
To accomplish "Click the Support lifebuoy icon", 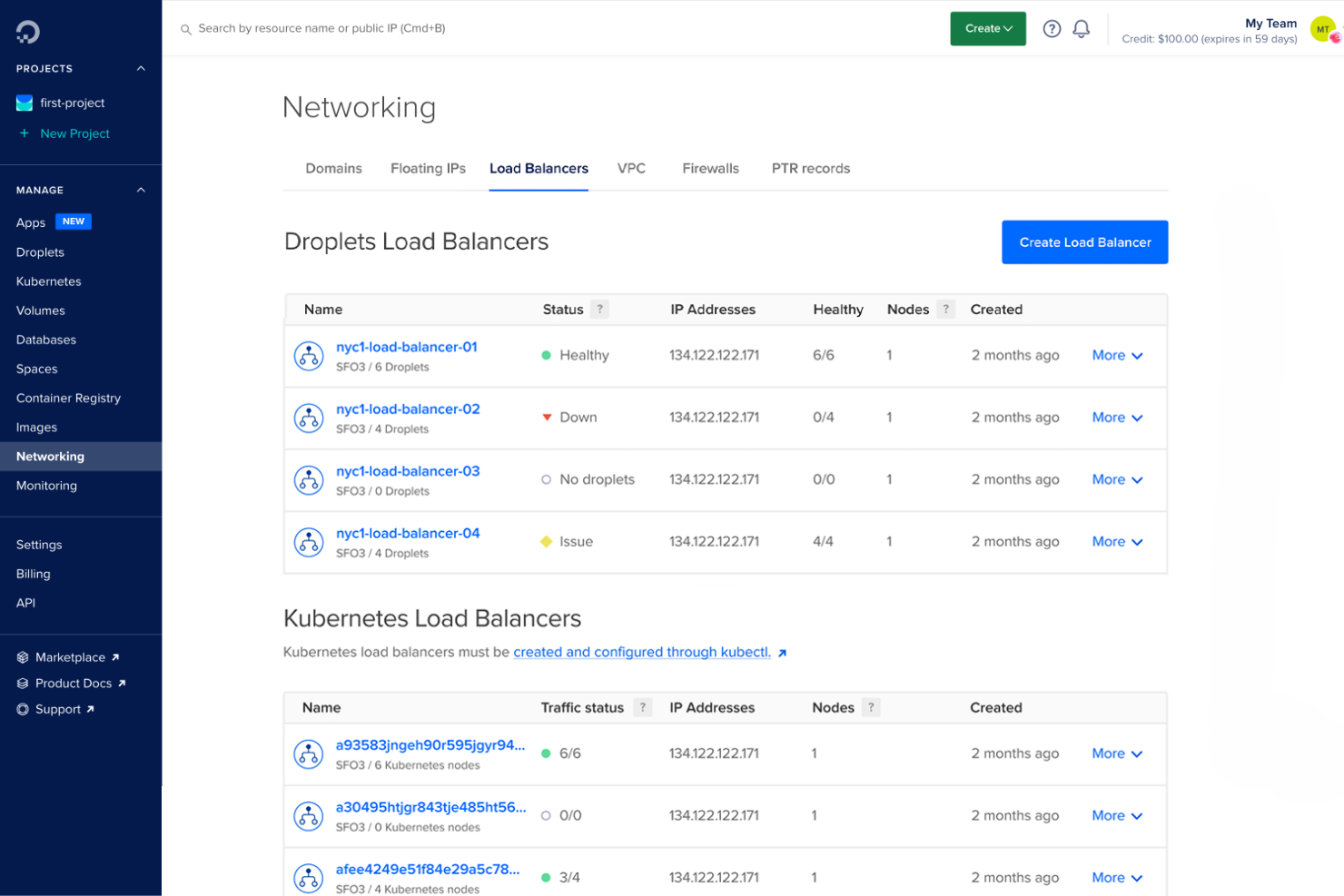I will click(23, 709).
